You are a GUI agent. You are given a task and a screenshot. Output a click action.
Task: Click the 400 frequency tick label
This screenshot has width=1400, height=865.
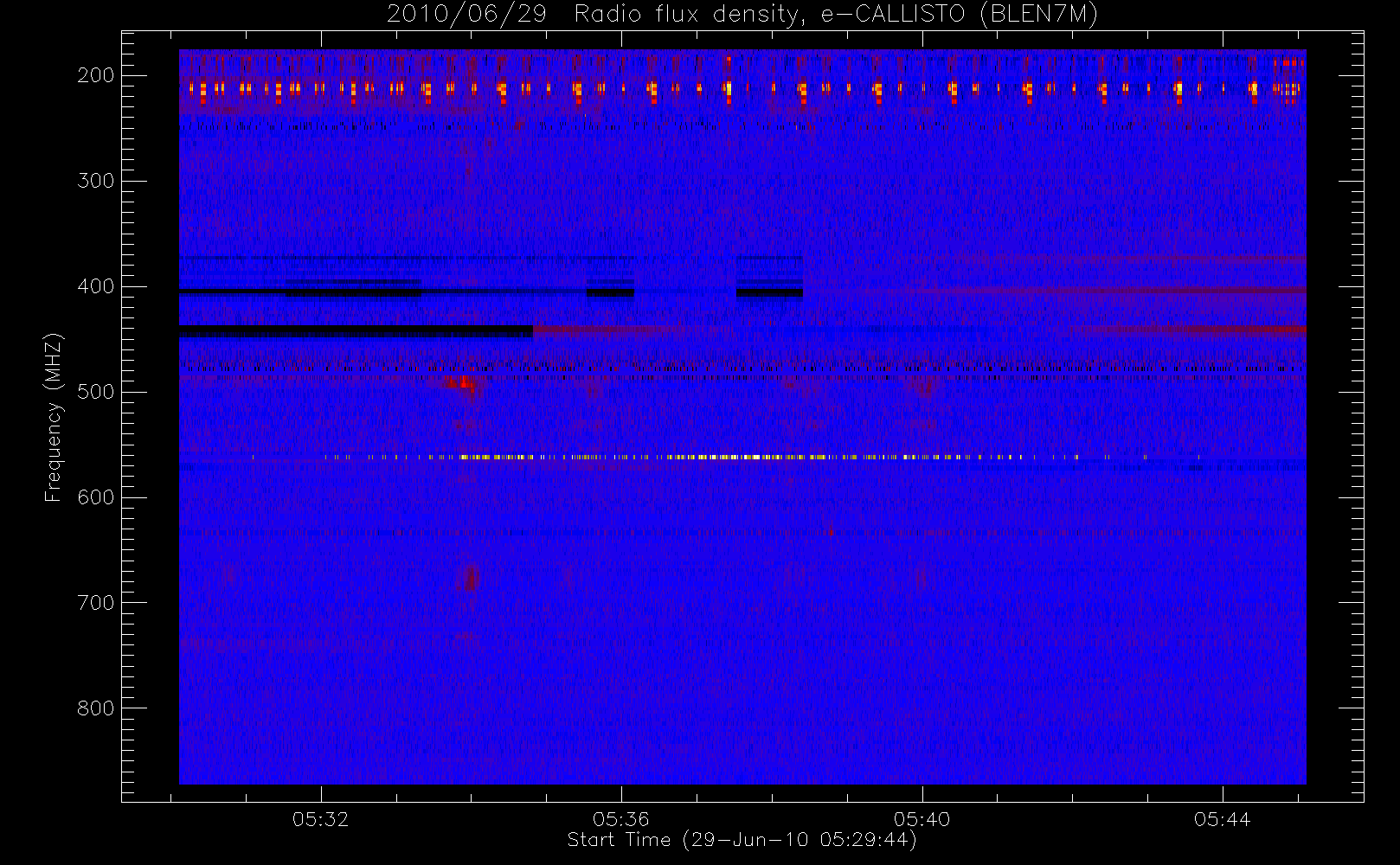pos(96,286)
